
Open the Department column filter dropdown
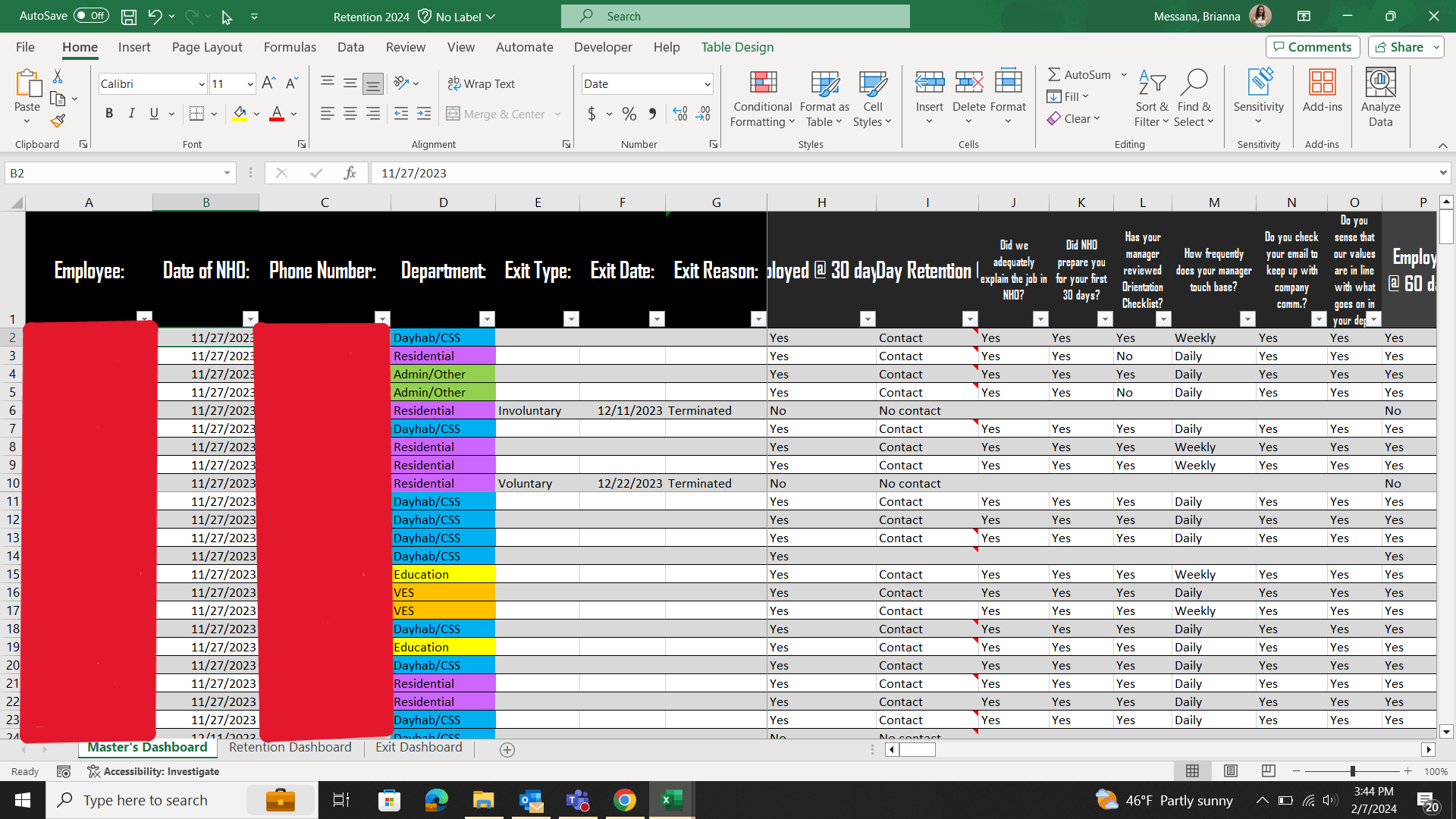(488, 319)
